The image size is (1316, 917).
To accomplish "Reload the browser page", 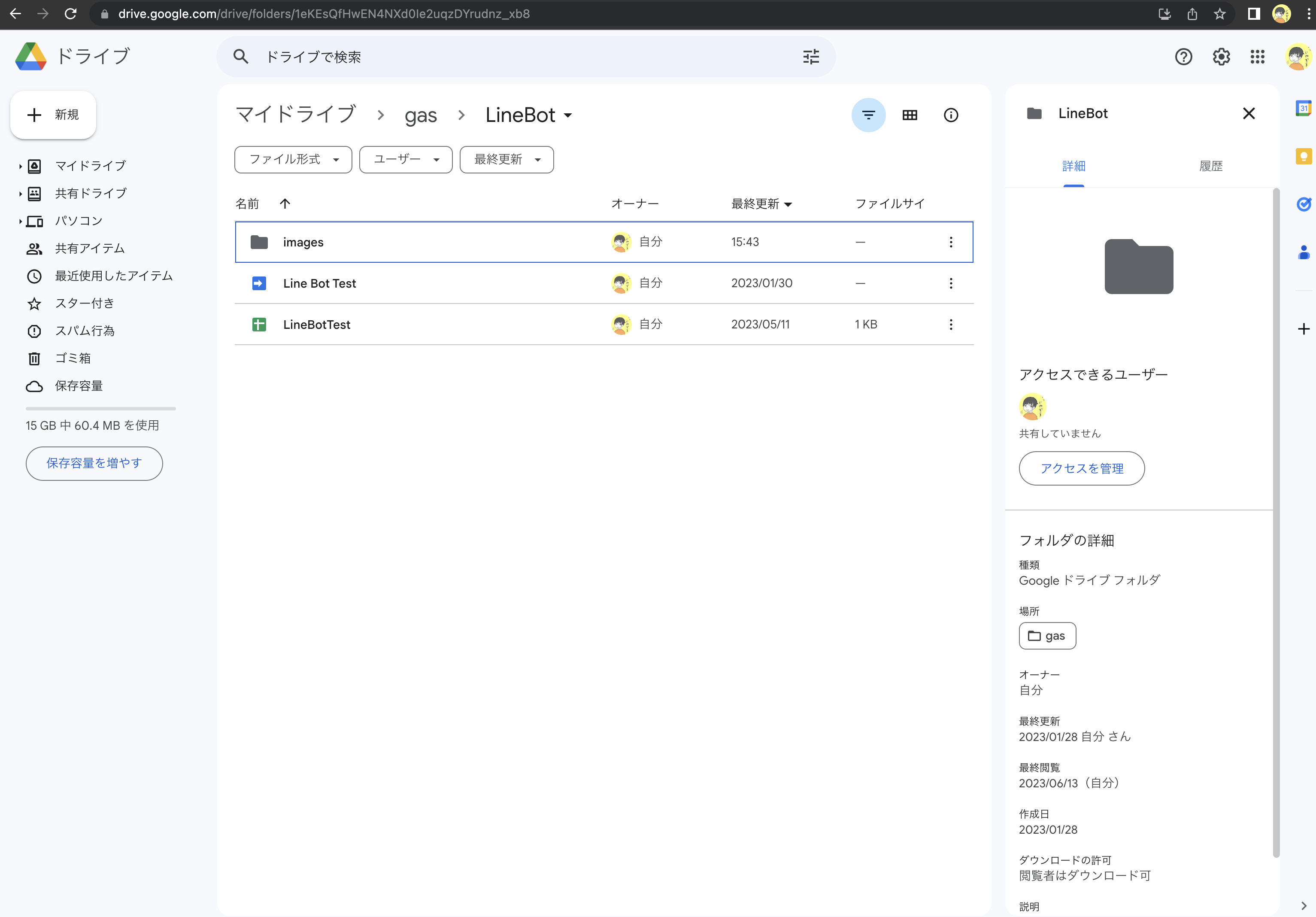I will coord(70,14).
